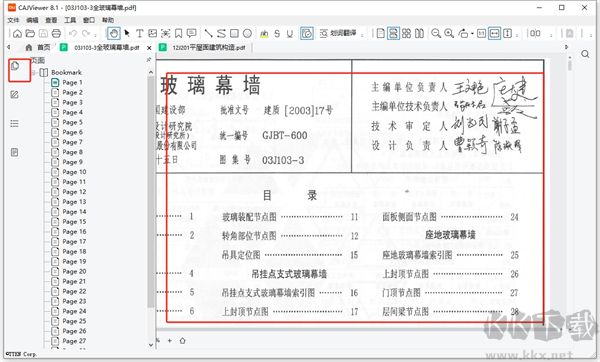
Task: Click the highlight text icon
Action: pyautogui.click(x=264, y=34)
